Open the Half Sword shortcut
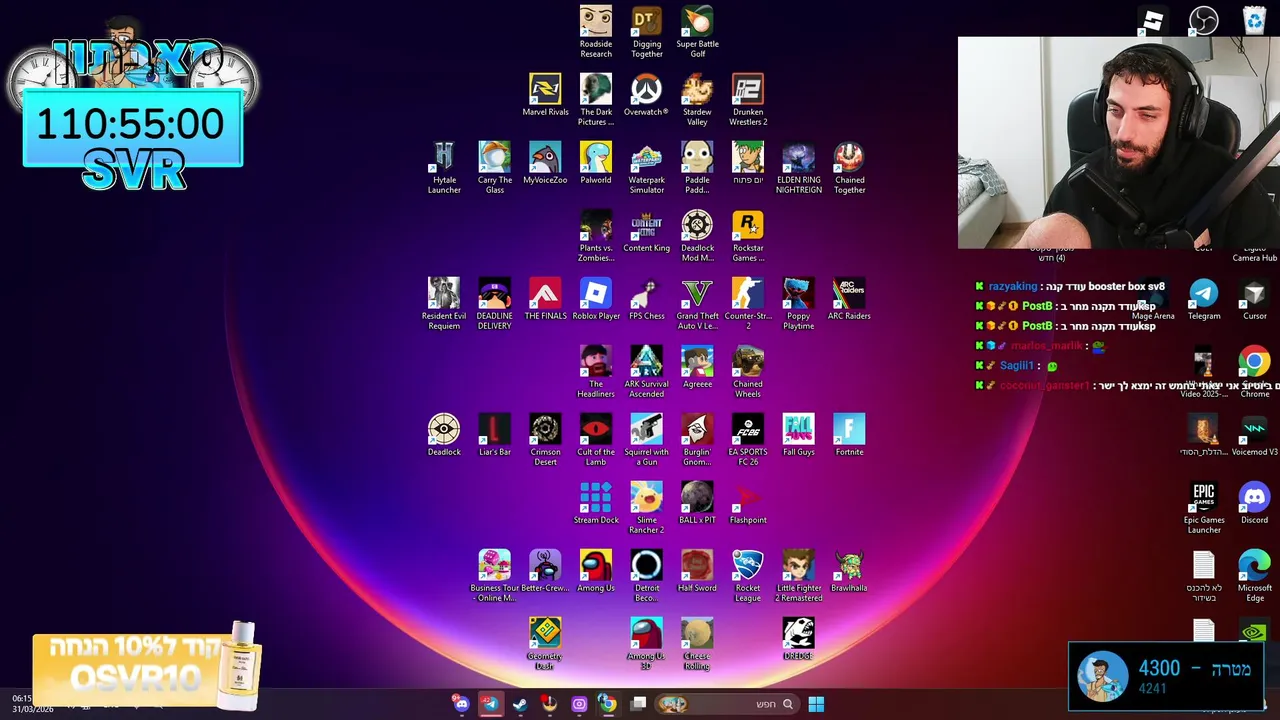 click(697, 571)
